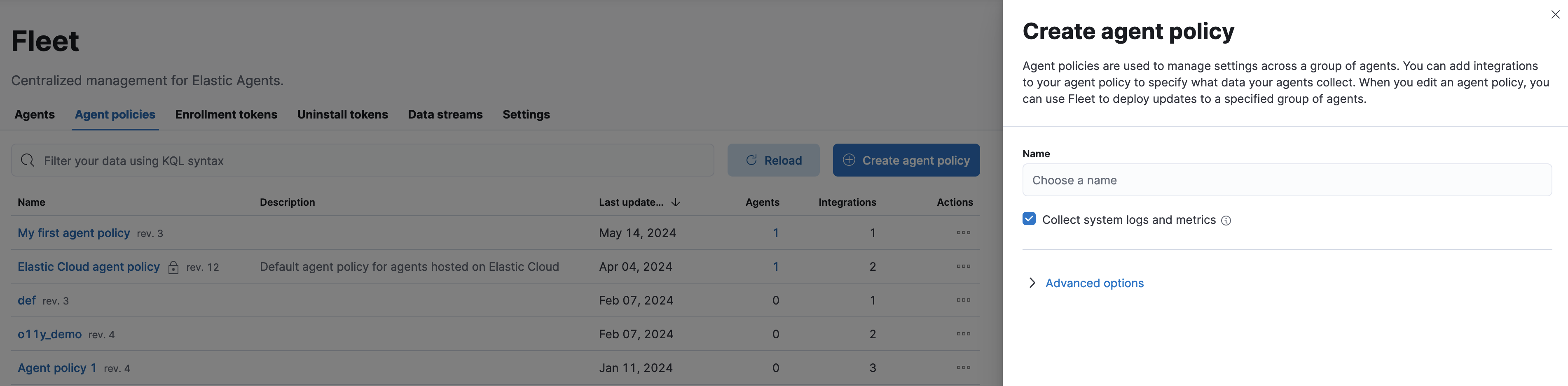Open the Data streams tab

445,114
